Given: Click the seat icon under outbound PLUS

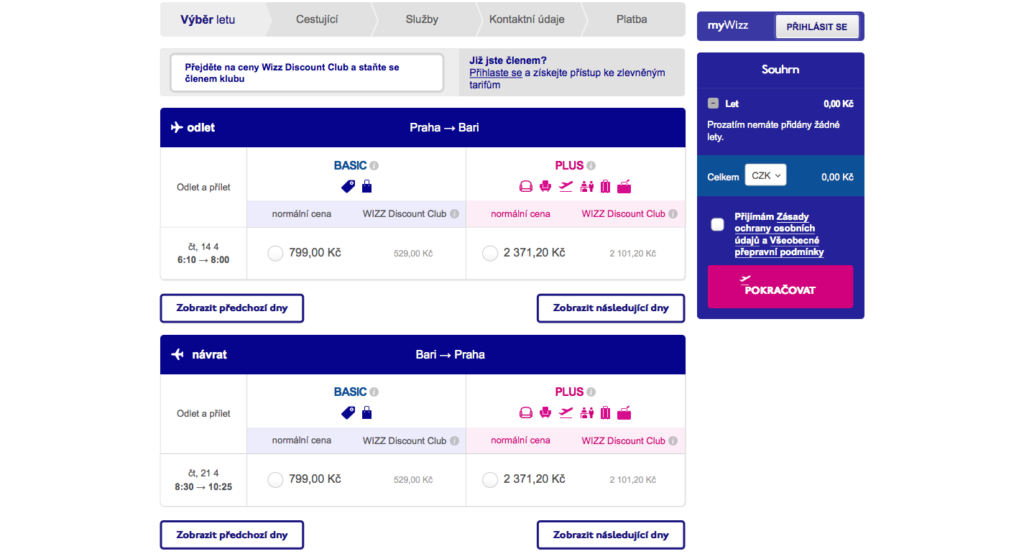Looking at the screenshot, I should coord(545,187).
